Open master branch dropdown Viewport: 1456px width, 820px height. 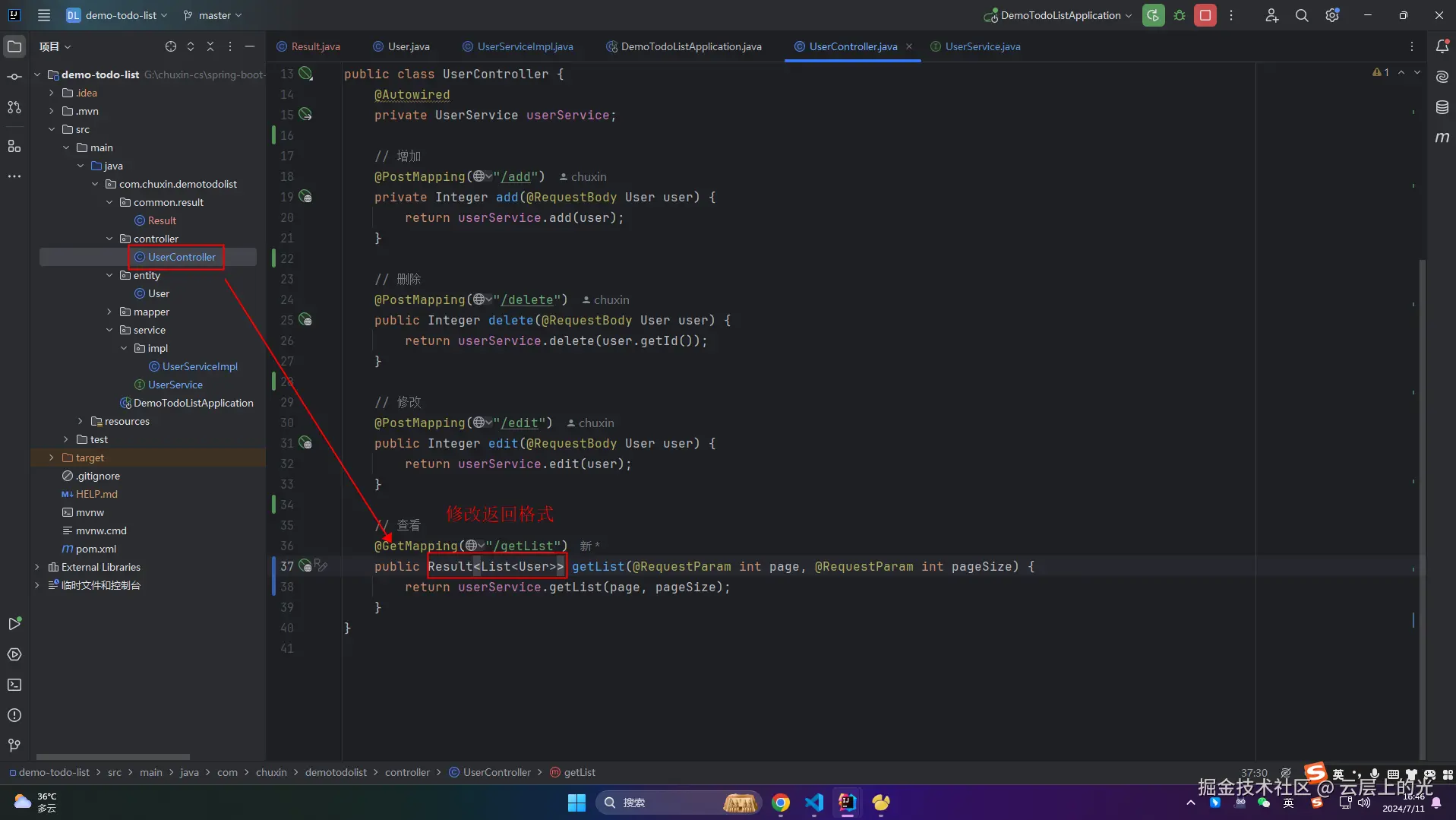click(x=213, y=15)
